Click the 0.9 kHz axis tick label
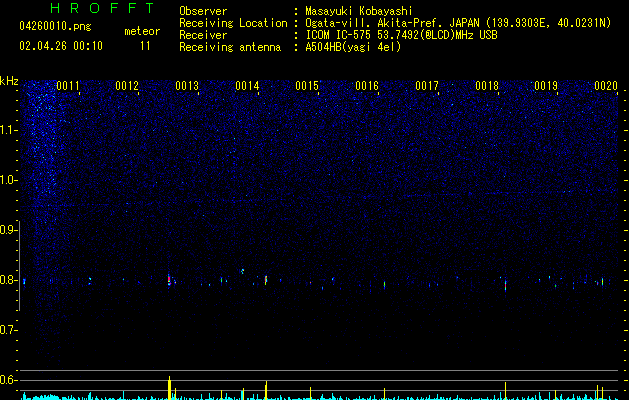 click(x=8, y=230)
